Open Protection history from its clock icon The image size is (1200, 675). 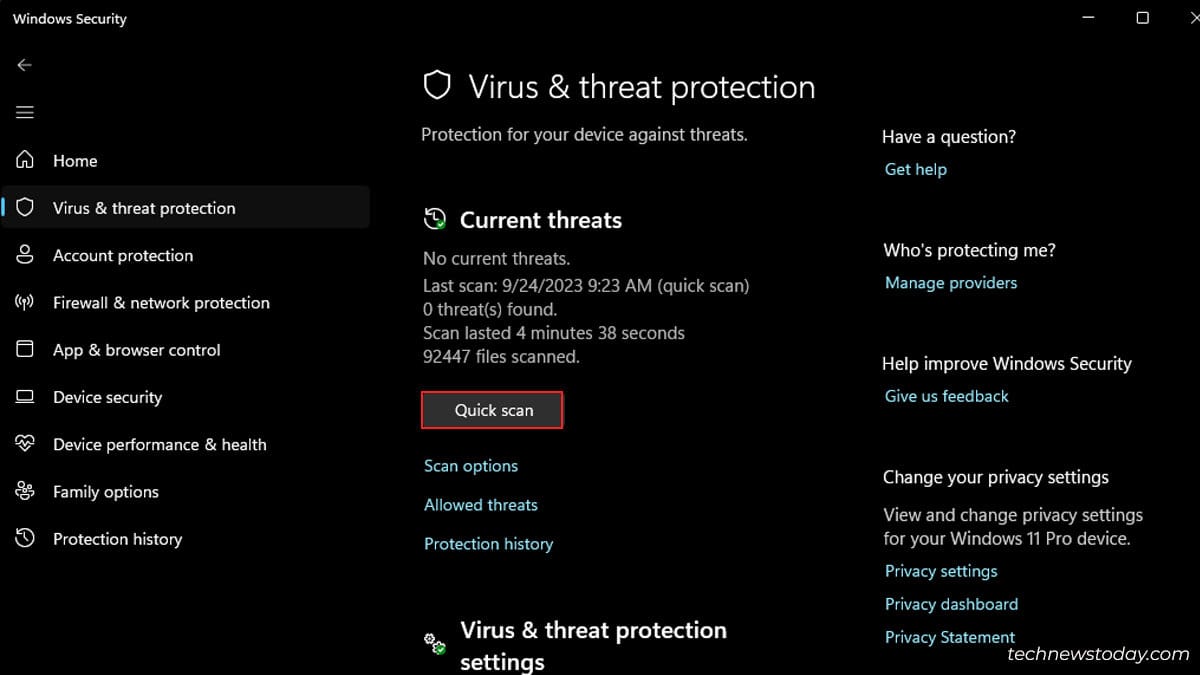point(24,538)
